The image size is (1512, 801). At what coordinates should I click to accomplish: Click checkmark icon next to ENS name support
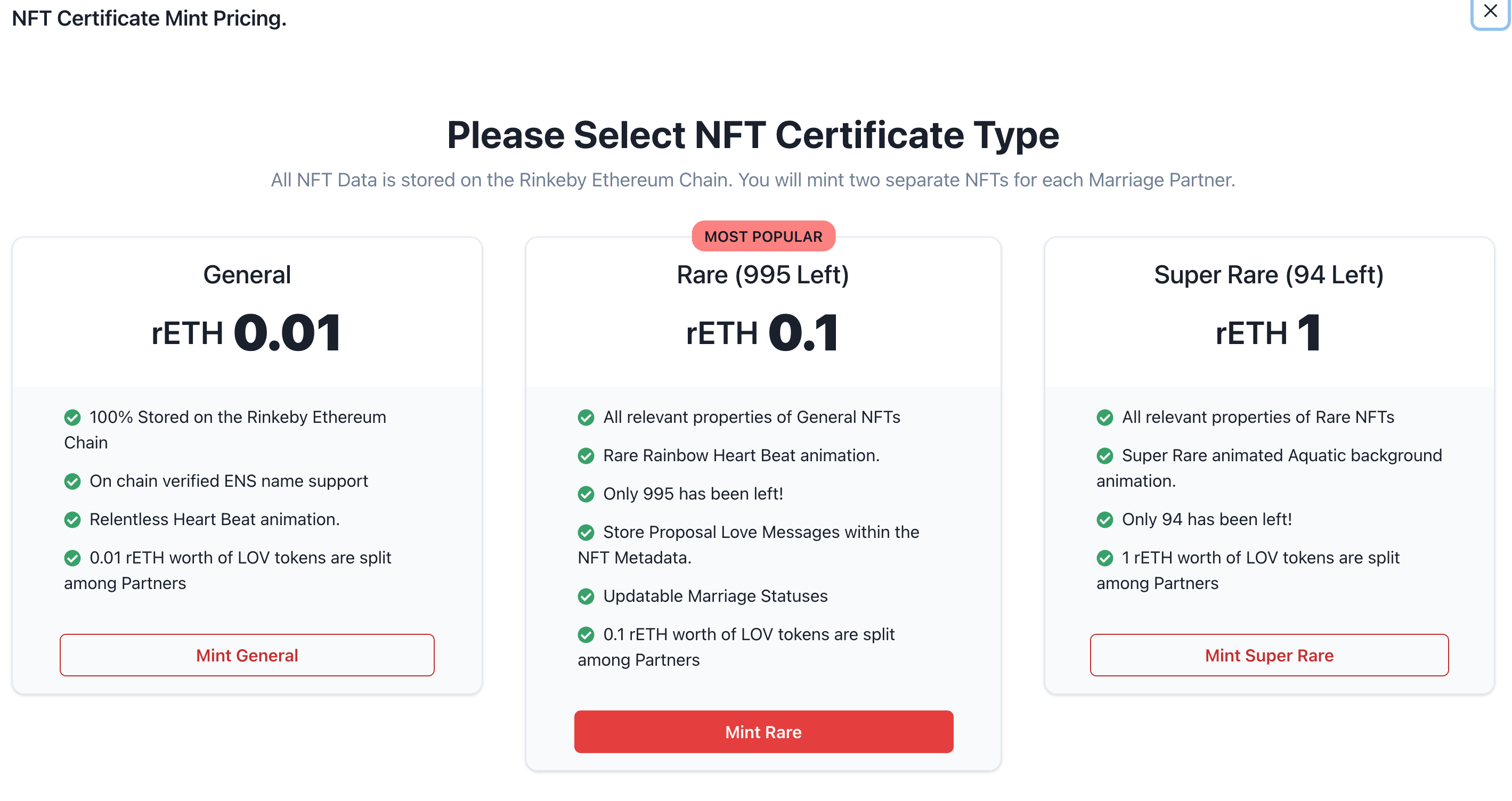coord(72,481)
